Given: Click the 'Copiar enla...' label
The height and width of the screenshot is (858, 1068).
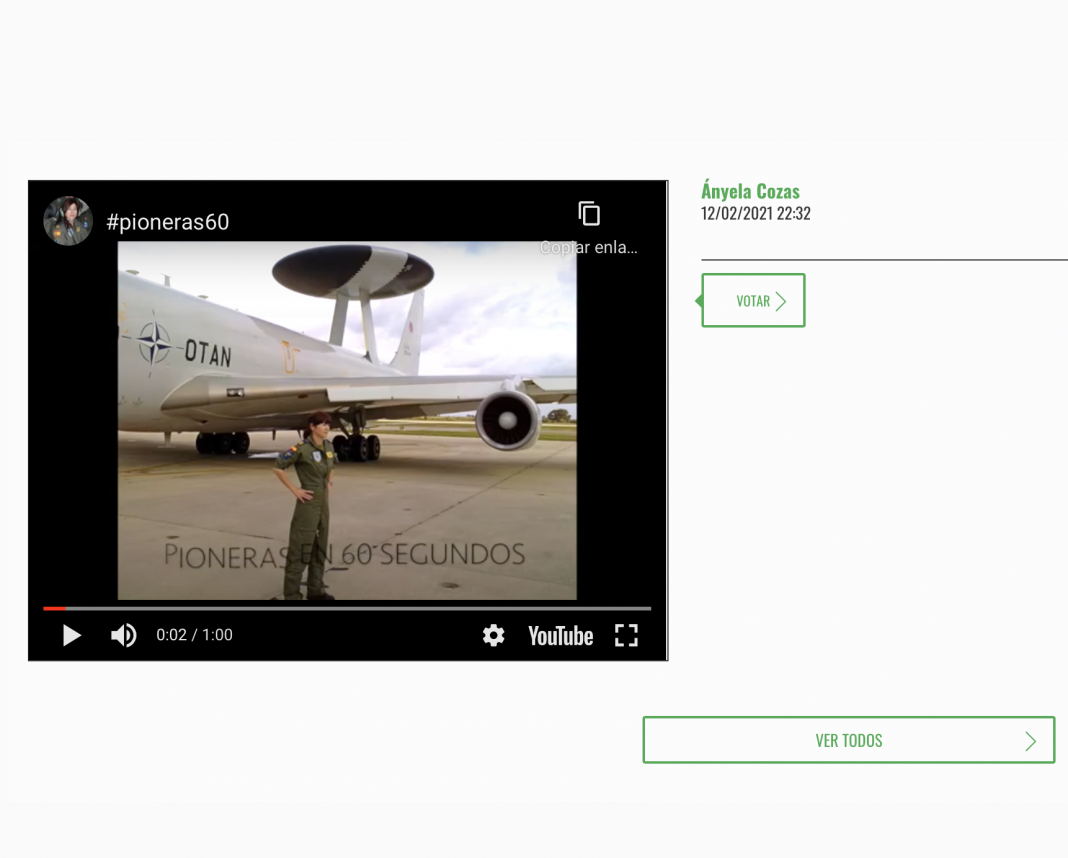Looking at the screenshot, I should pos(588,247).
